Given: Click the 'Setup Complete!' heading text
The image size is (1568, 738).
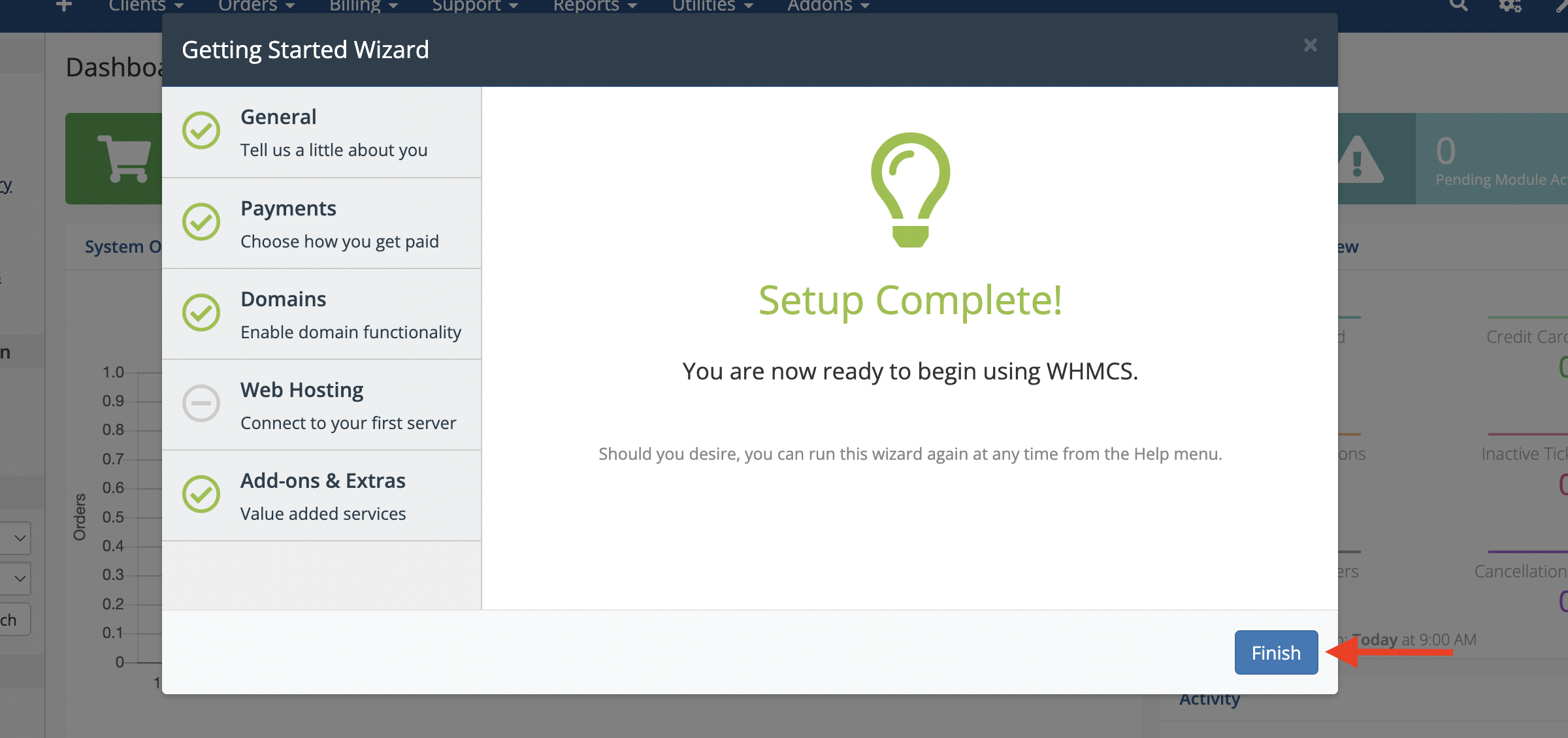Looking at the screenshot, I should [x=910, y=300].
